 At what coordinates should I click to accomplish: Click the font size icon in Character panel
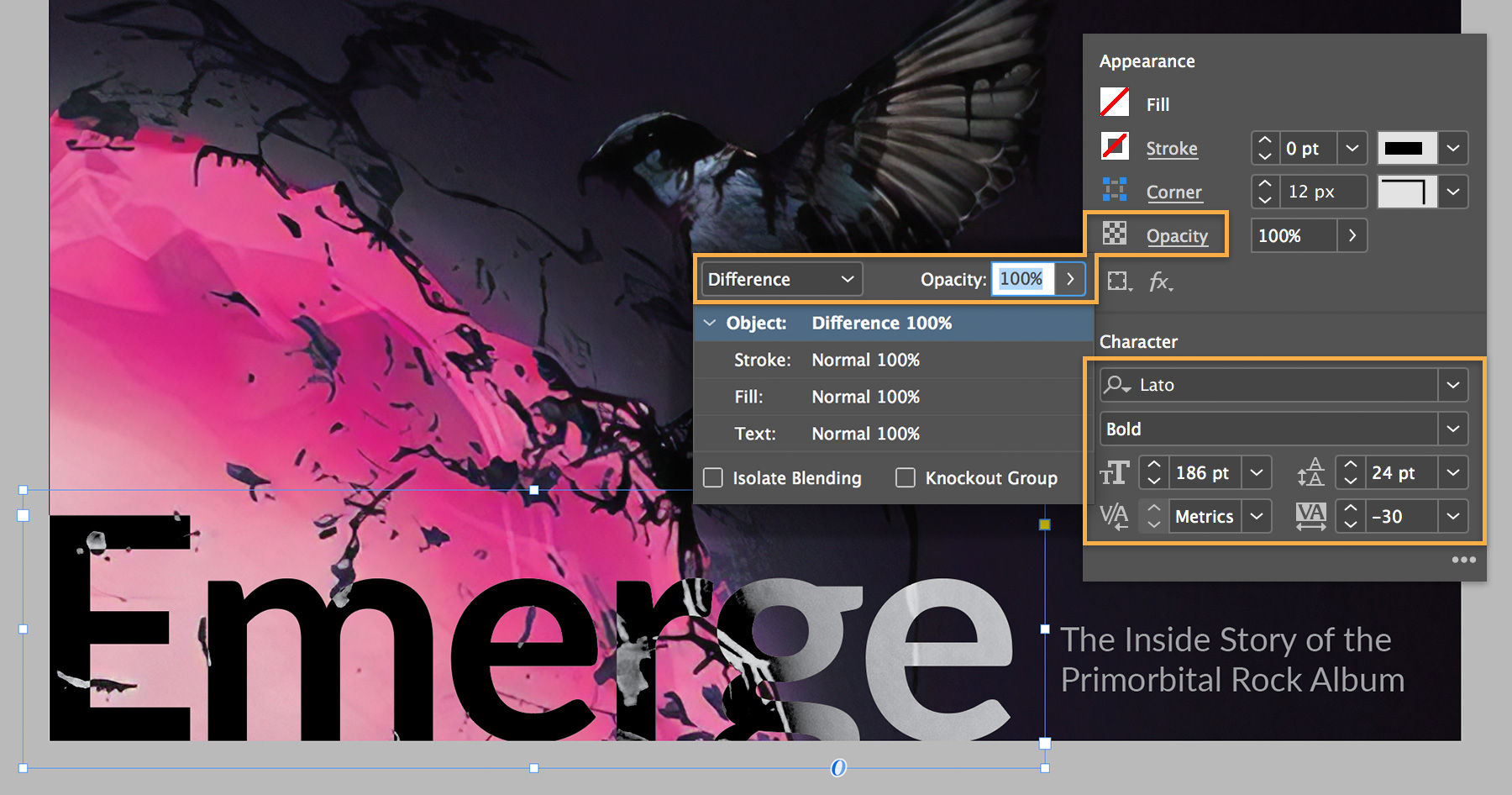(x=1115, y=472)
